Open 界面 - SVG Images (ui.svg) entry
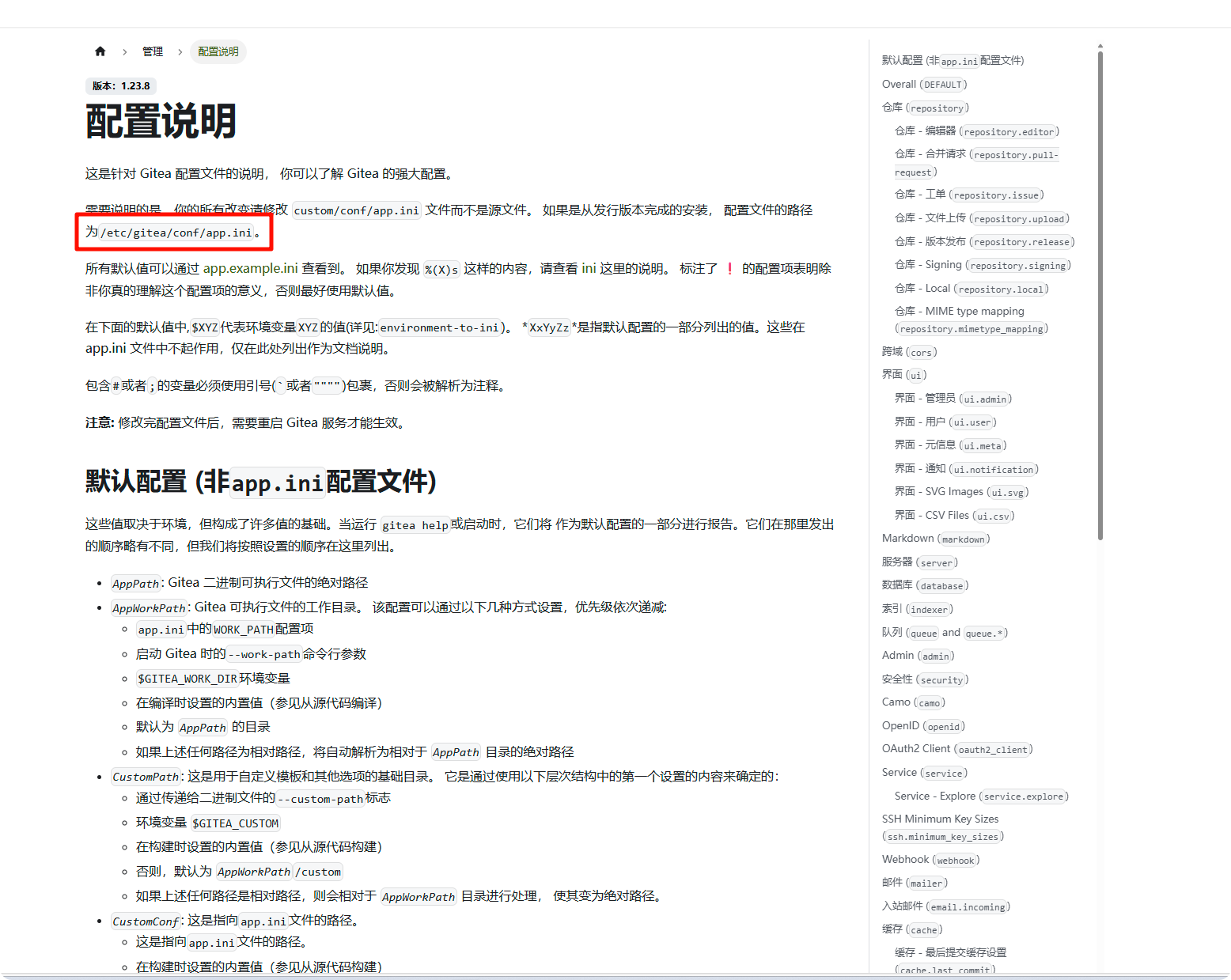This screenshot has height=980, width=1231. click(x=961, y=492)
